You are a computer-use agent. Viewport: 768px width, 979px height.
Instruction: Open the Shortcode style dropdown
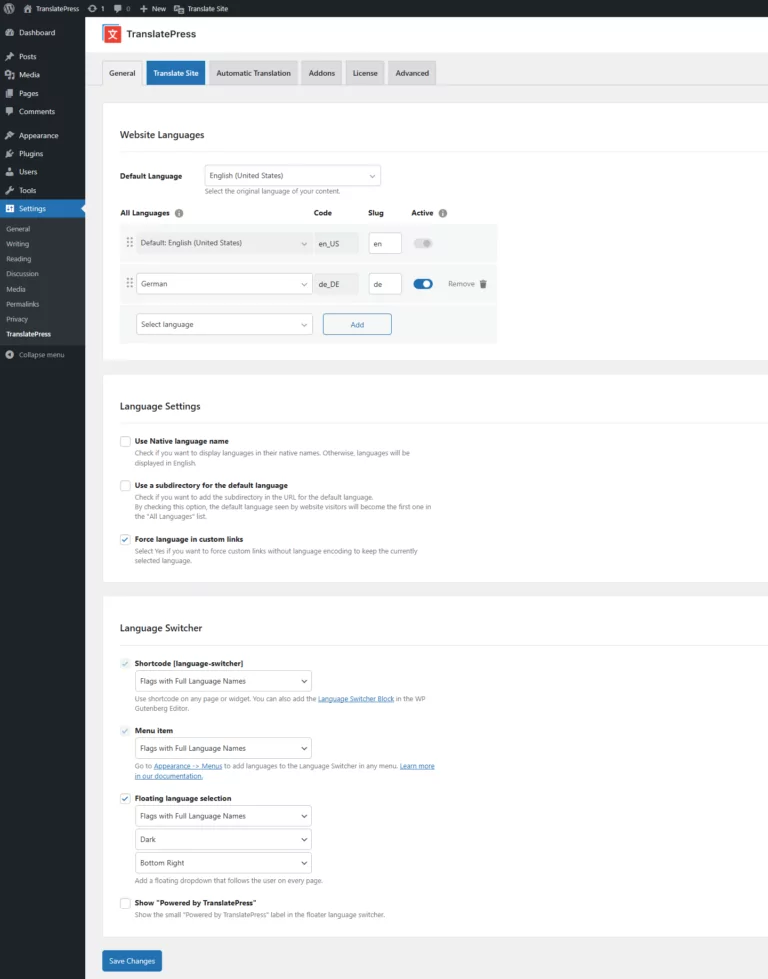tap(223, 681)
